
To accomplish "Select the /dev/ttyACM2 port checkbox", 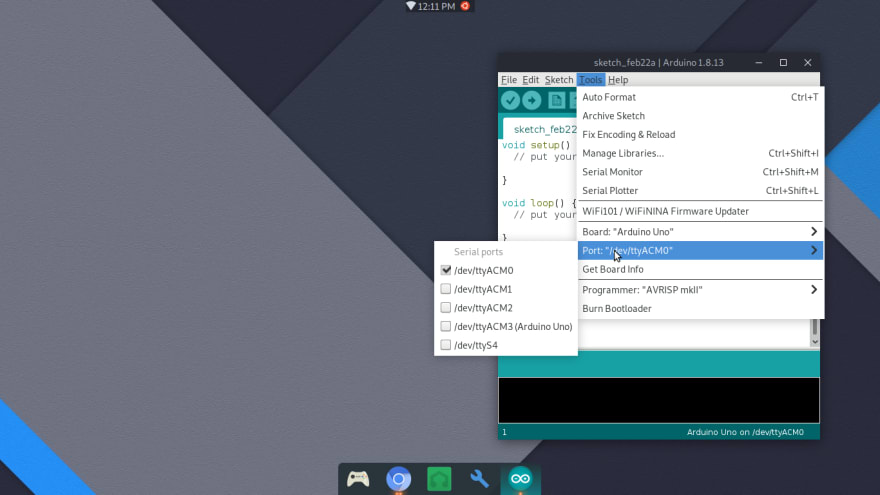I will (x=446, y=308).
